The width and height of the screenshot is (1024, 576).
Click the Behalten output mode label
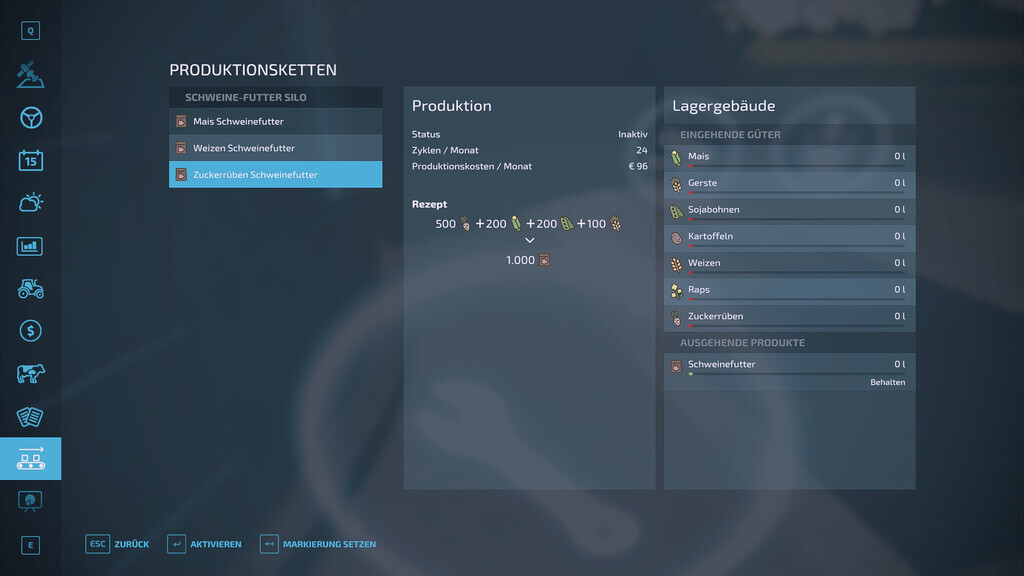tap(887, 382)
